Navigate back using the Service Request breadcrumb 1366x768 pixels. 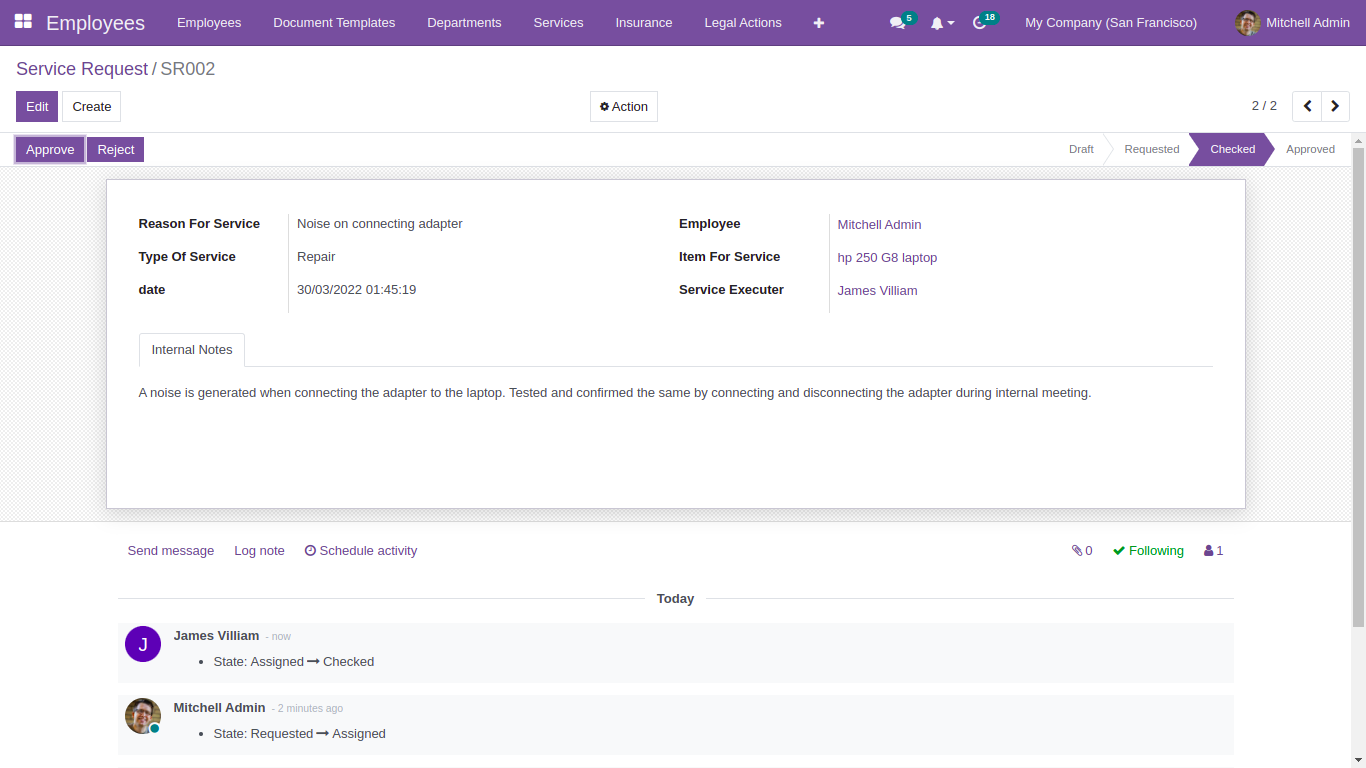click(x=81, y=69)
